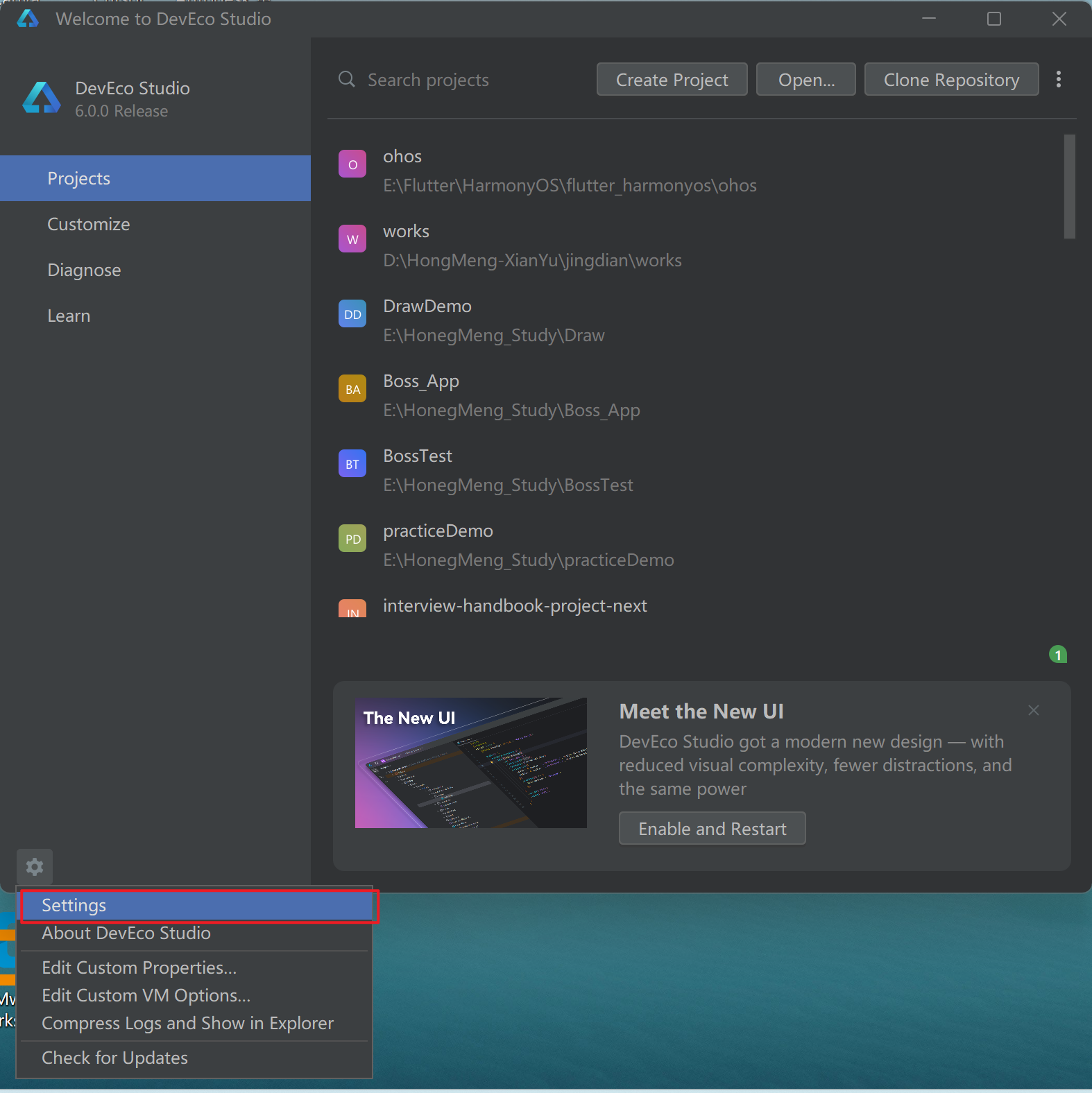Screen dimensions: 1092x1093
Task: Click the Open... button
Action: click(x=806, y=79)
